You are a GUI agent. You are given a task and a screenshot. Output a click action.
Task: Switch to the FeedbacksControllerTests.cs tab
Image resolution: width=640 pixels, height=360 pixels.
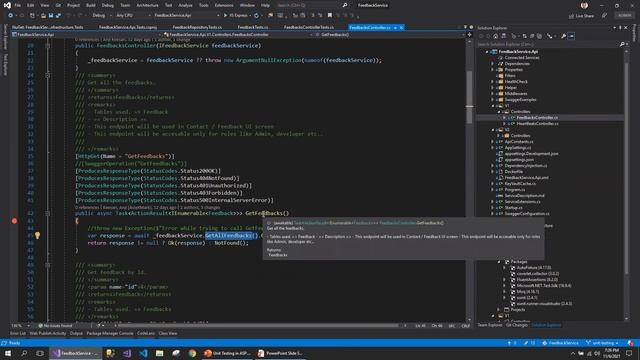(x=309, y=27)
